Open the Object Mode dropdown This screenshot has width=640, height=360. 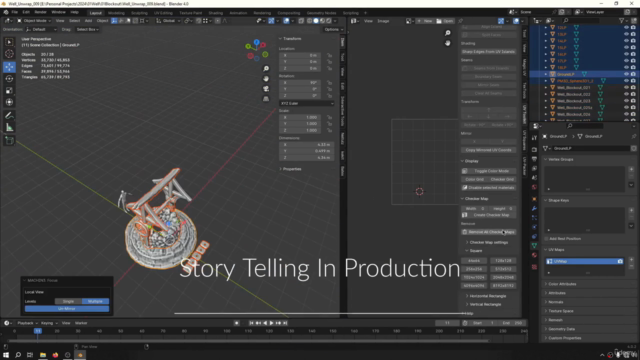point(34,21)
